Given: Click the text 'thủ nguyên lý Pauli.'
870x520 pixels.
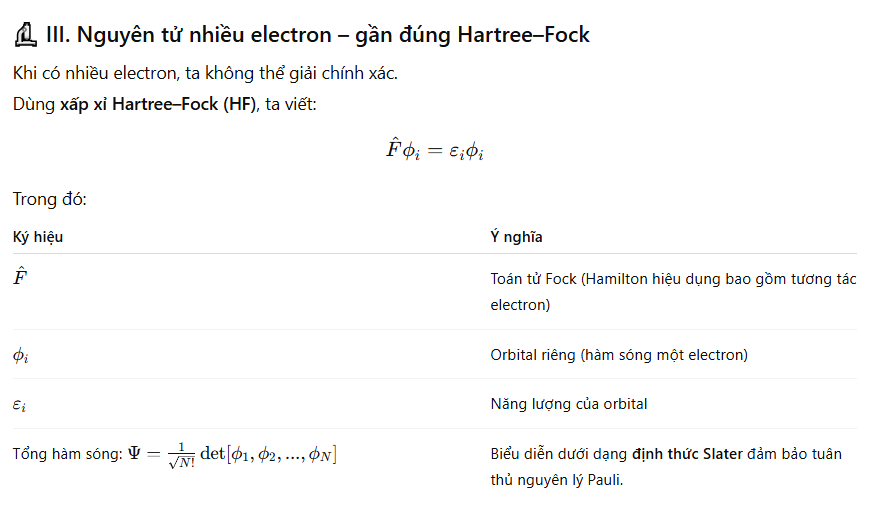Looking at the screenshot, I should tap(556, 480).
